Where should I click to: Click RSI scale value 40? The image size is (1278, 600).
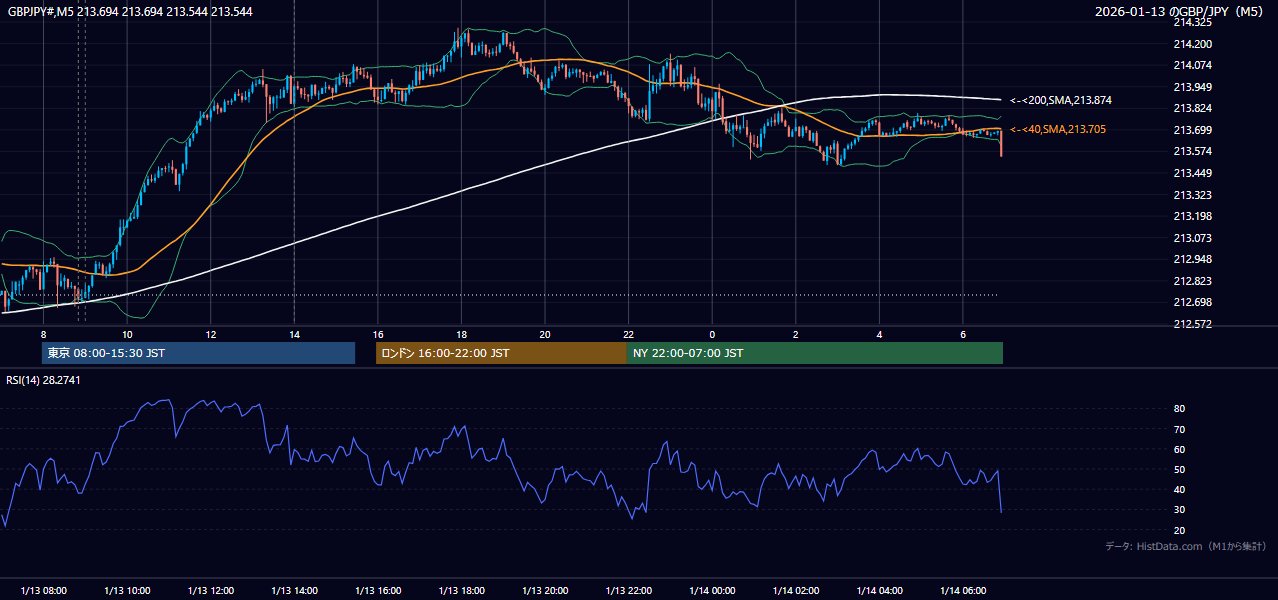[x=1180, y=489]
